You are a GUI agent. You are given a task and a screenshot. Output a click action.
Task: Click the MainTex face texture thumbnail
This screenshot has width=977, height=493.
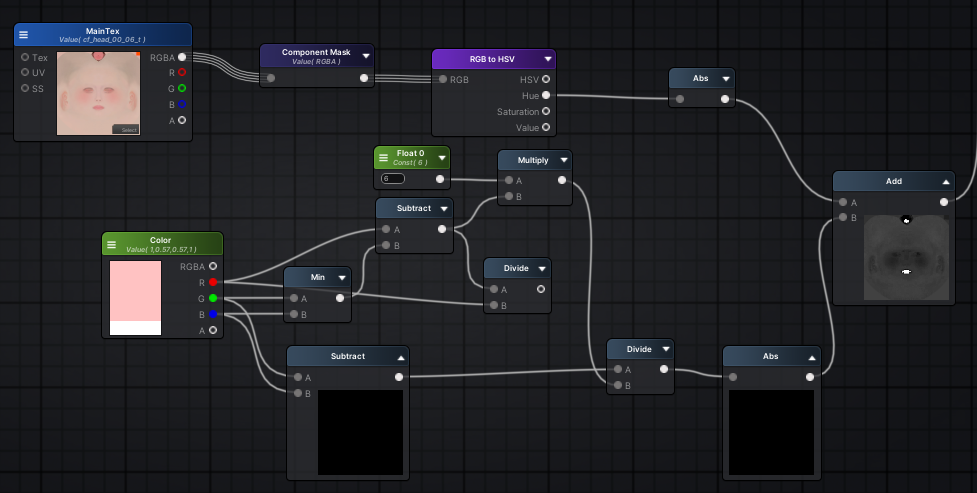click(98, 93)
